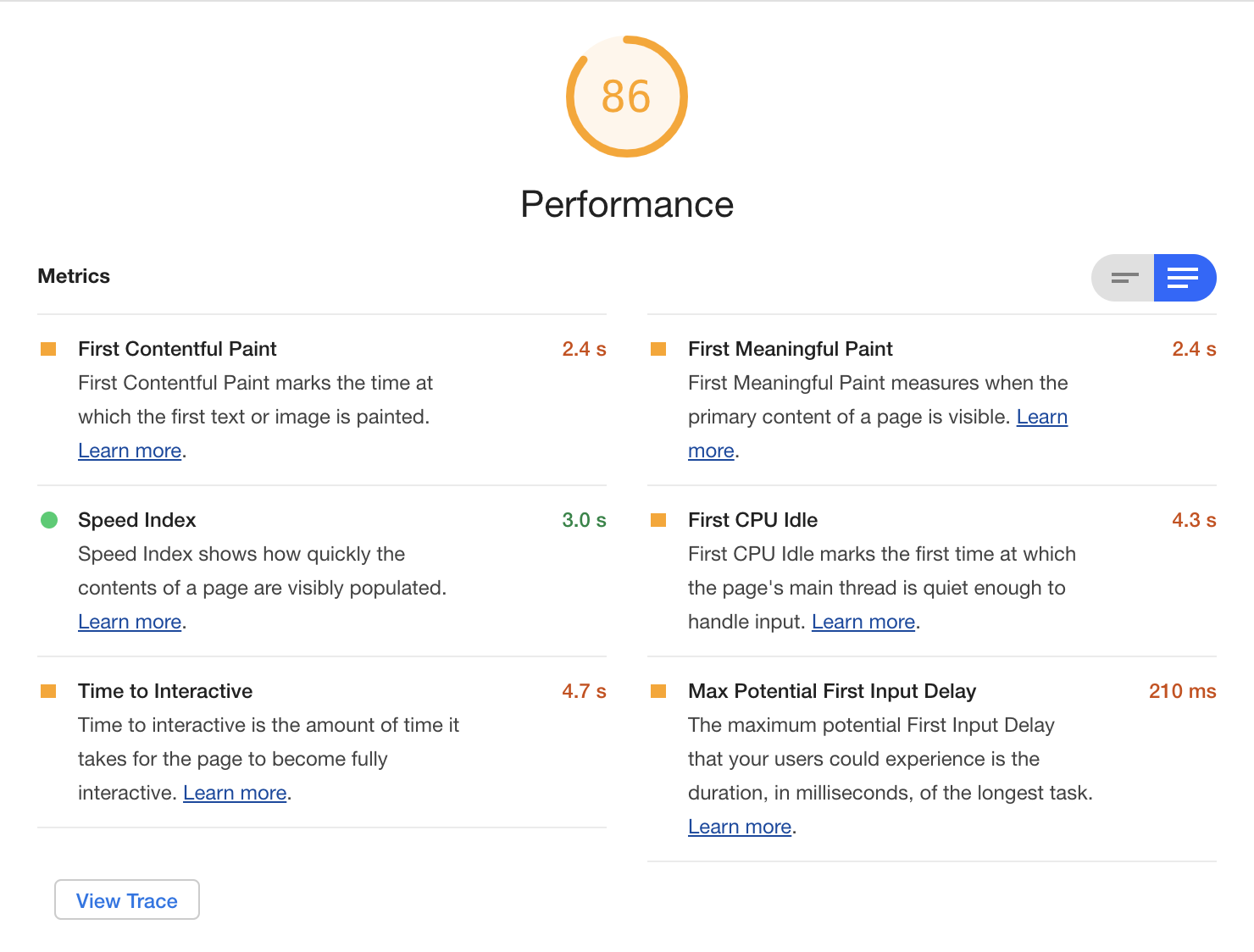
Task: Click orange square icon beside Time to Interactive
Action: [48, 691]
